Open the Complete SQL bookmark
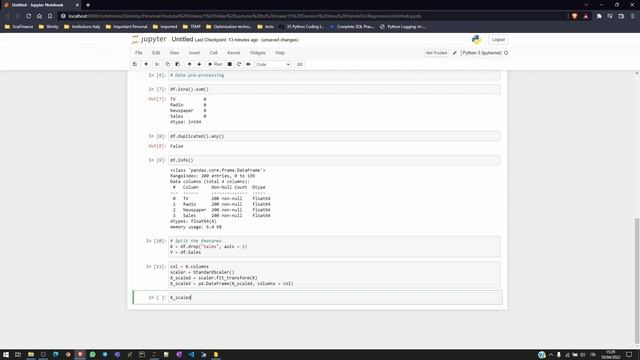 click(352, 27)
